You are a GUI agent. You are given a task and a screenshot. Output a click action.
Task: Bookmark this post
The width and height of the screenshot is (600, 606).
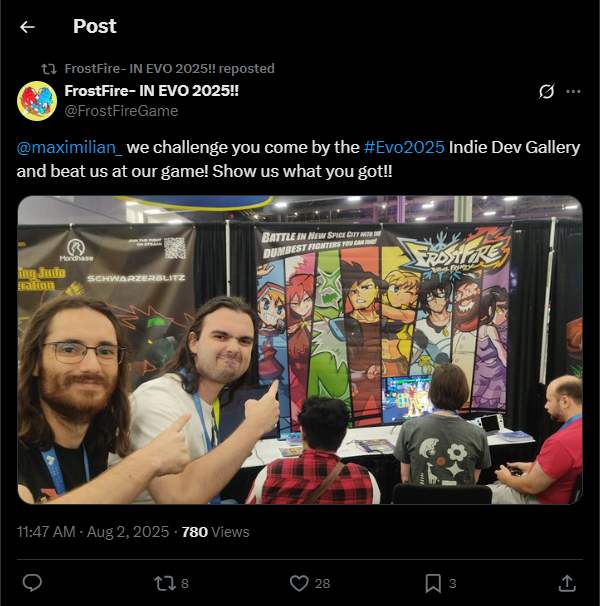tap(433, 583)
